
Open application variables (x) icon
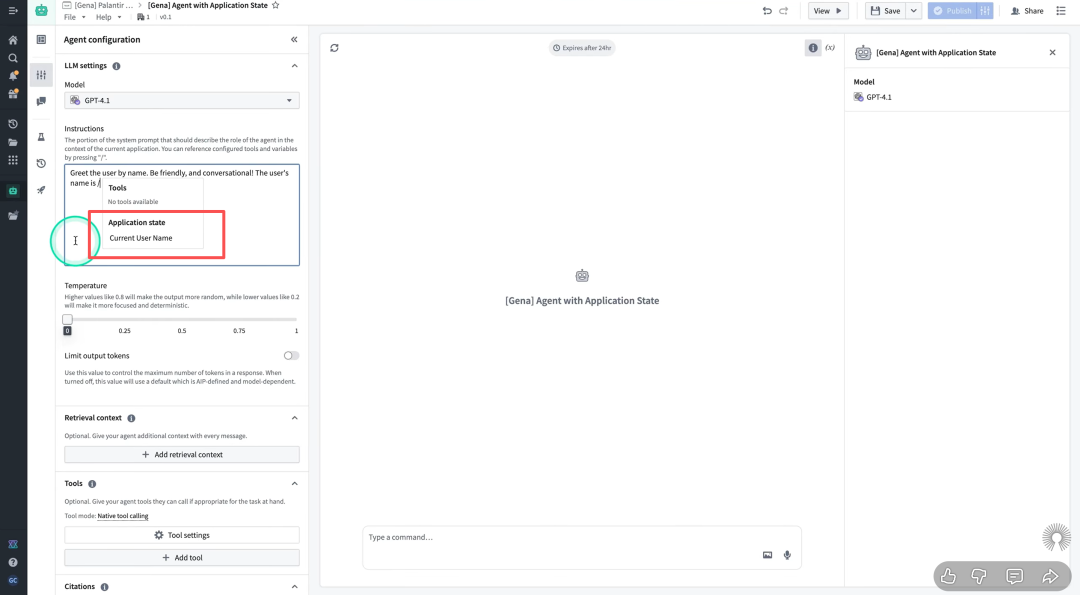point(831,48)
